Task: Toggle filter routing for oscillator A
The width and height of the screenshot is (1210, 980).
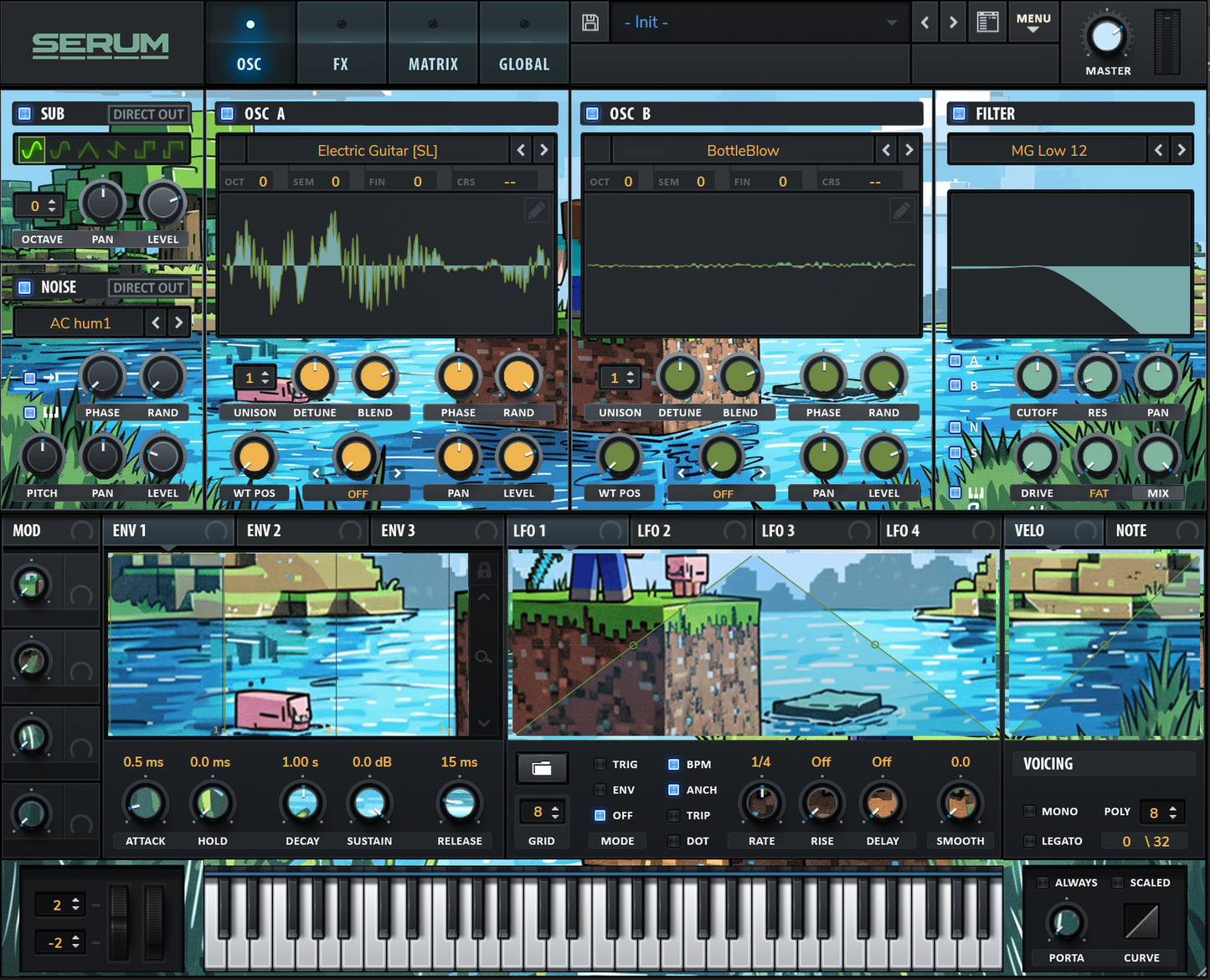Action: pos(955,361)
